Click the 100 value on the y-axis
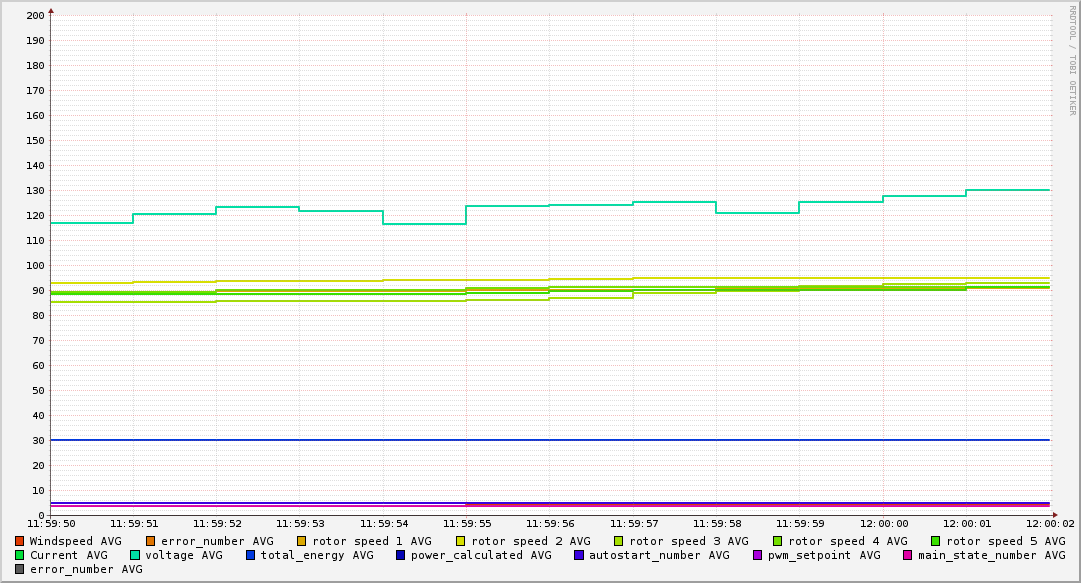 click(35, 266)
